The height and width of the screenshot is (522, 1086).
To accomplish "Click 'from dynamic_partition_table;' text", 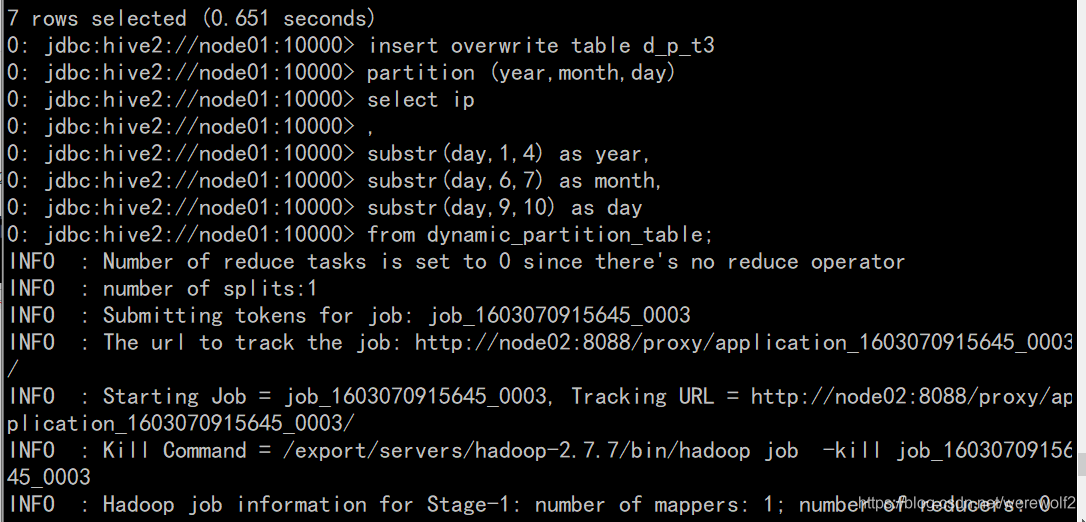I will click(x=540, y=235).
